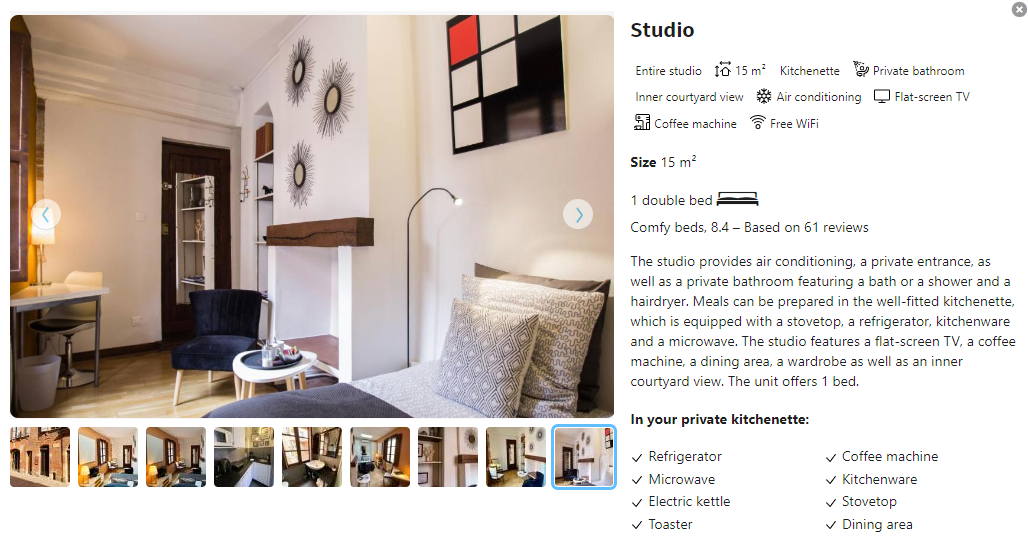Click the room size icon beside 15 m²
The image size is (1028, 544).
pos(722,69)
